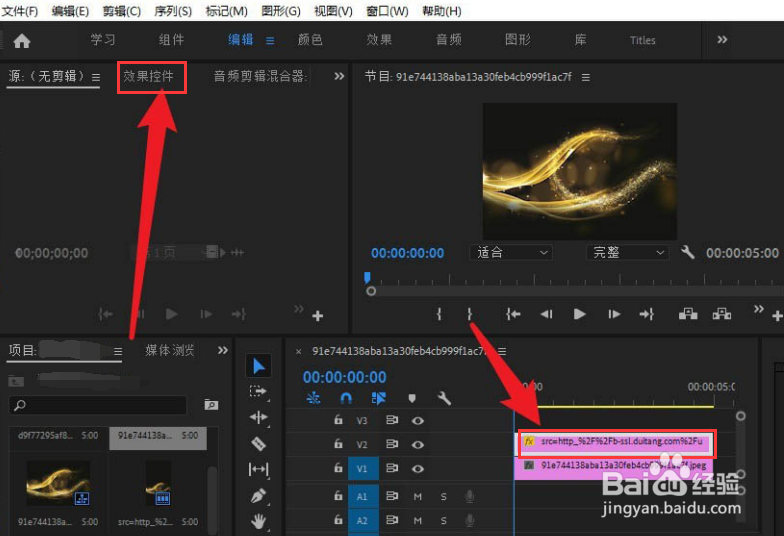Open timeline display settings wrench
This screenshot has width=784, height=536.
pyautogui.click(x=444, y=398)
